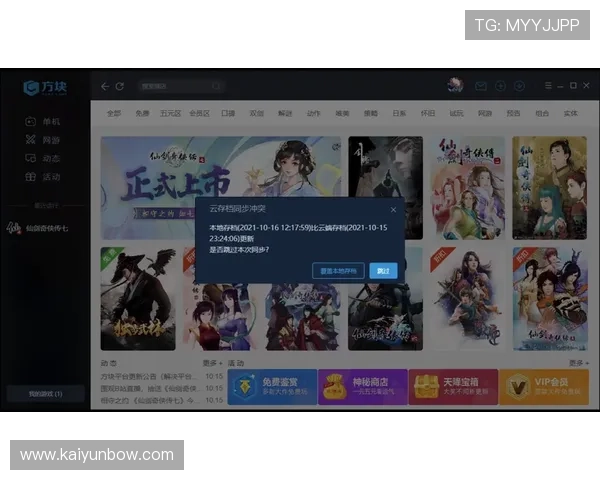Click the search box in the top bar
The image size is (600, 480).
[x=180, y=87]
